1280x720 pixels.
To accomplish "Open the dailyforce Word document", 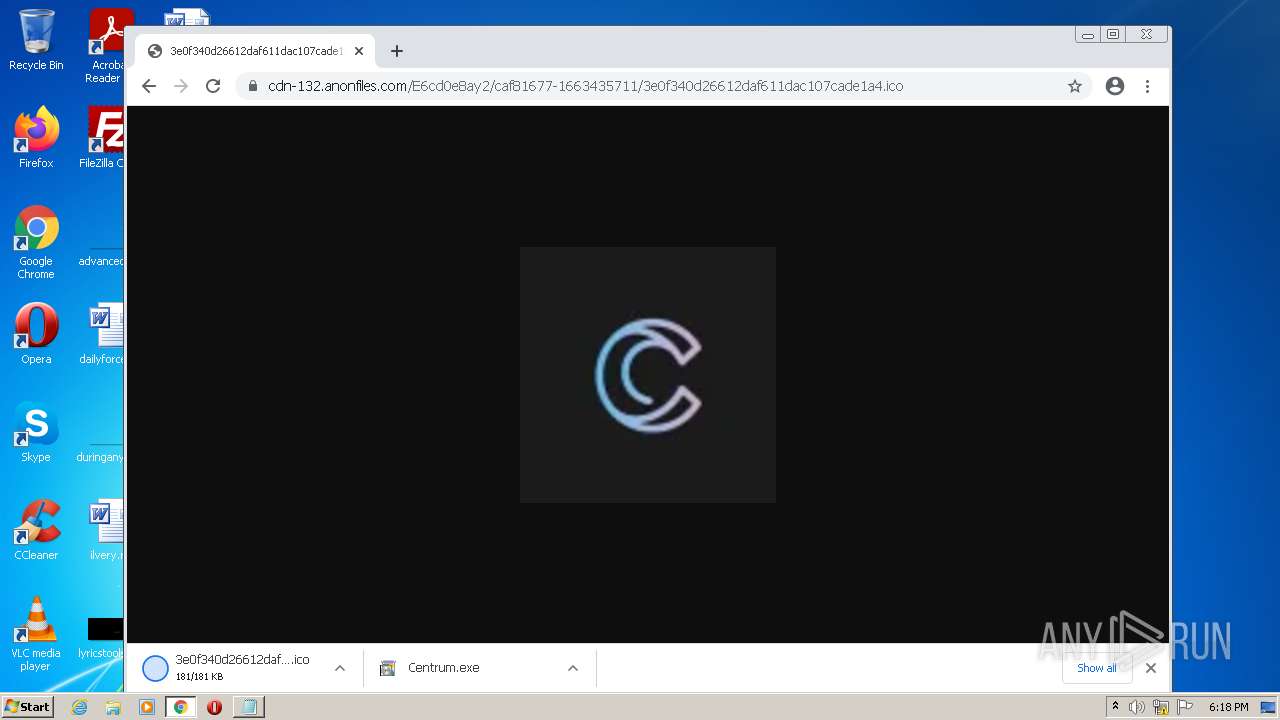I will tap(102, 333).
